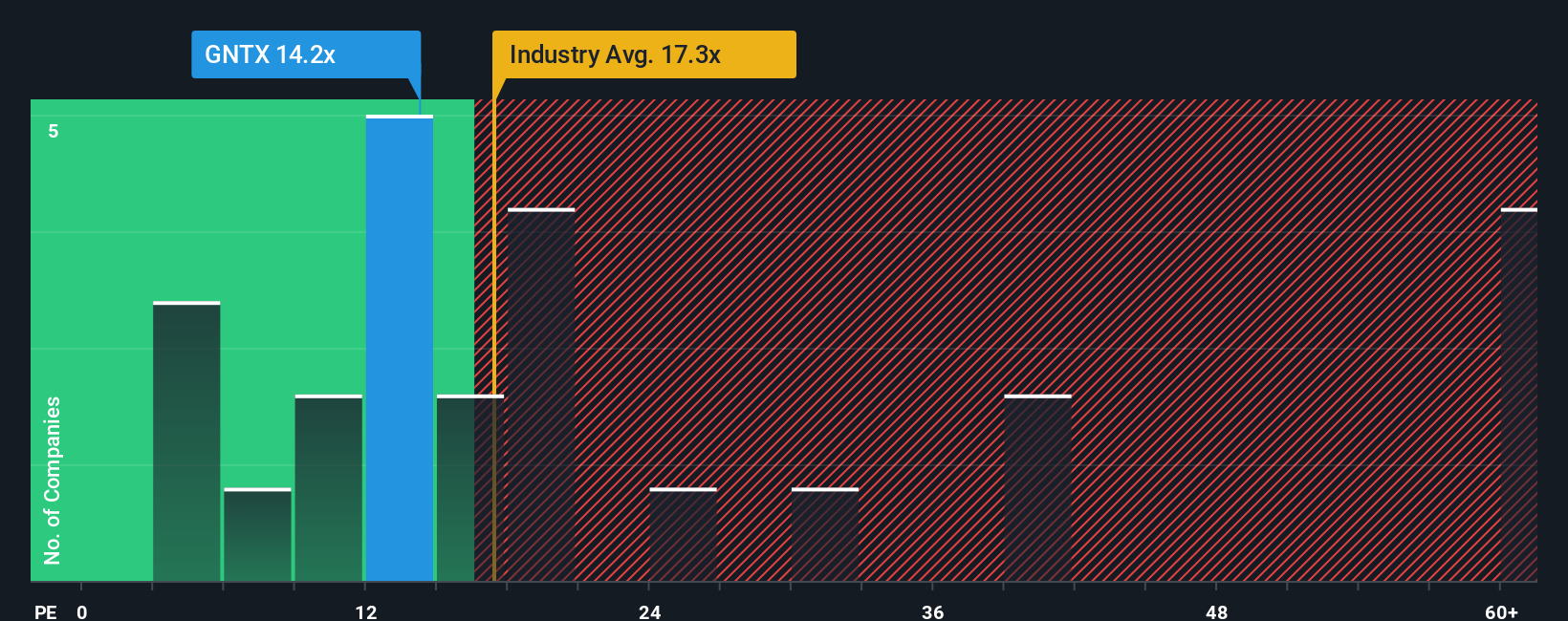Click the y-axis value 5
Image resolution: width=1568 pixels, height=621 pixels.
(x=54, y=131)
